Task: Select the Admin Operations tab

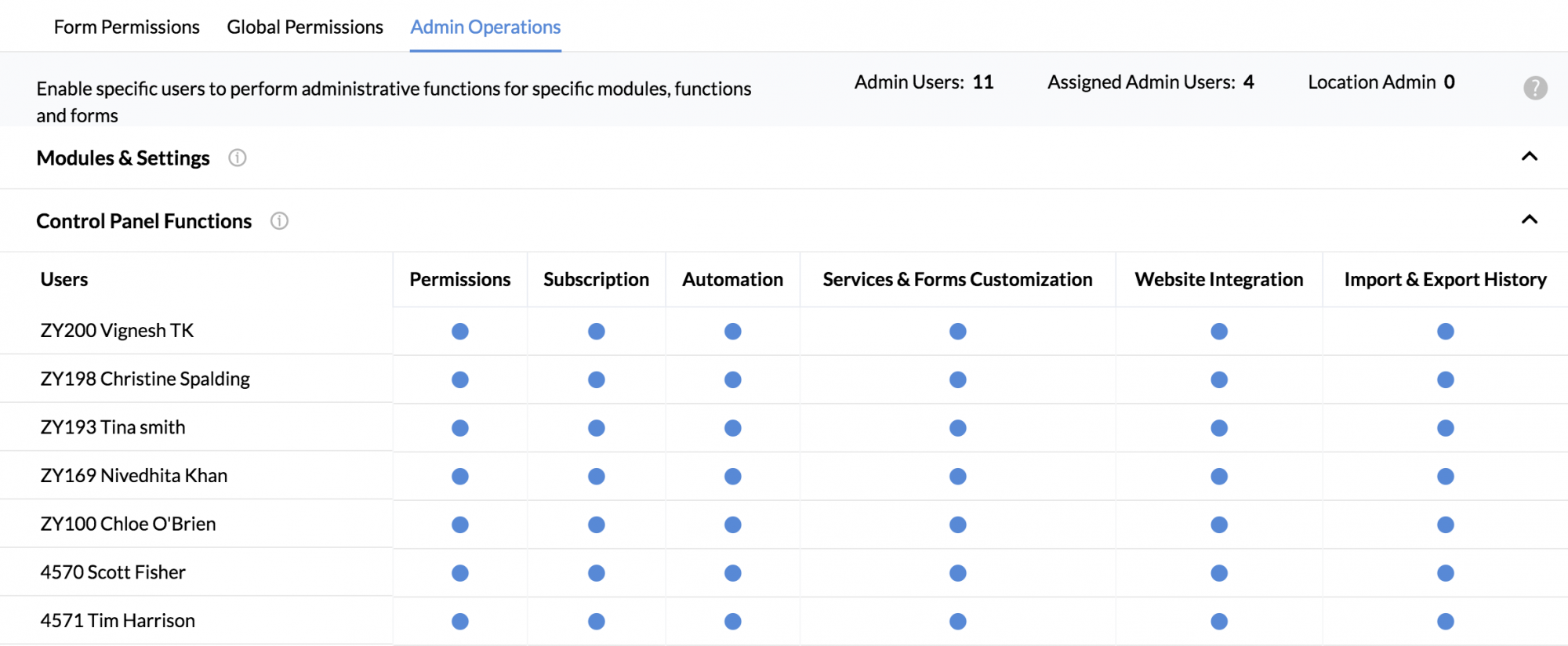Action: pos(485,27)
